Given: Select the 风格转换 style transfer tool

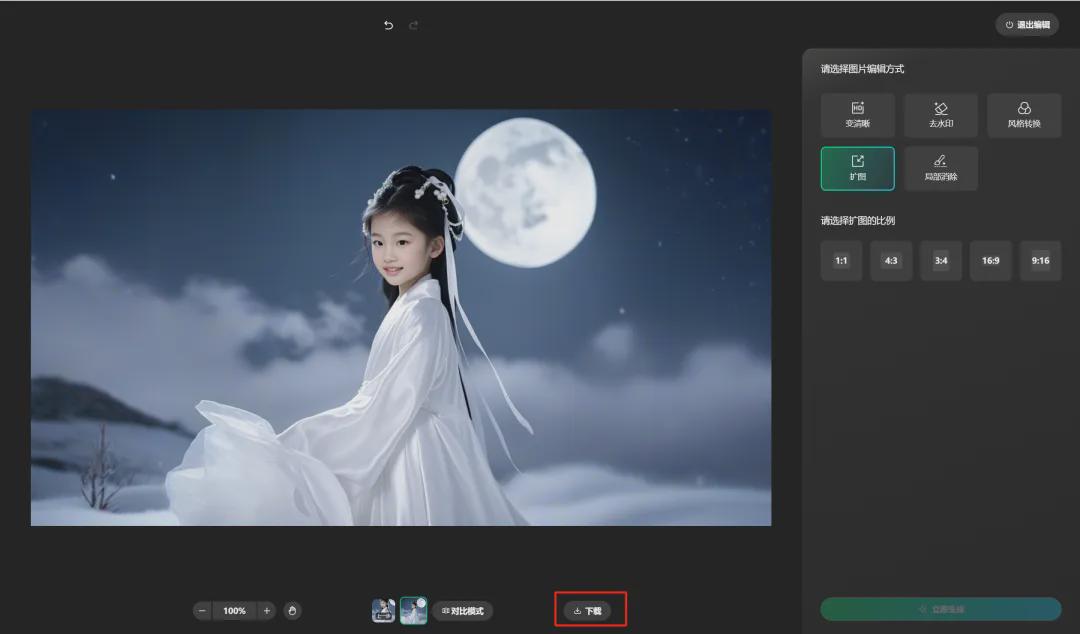Looking at the screenshot, I should click(1023, 115).
